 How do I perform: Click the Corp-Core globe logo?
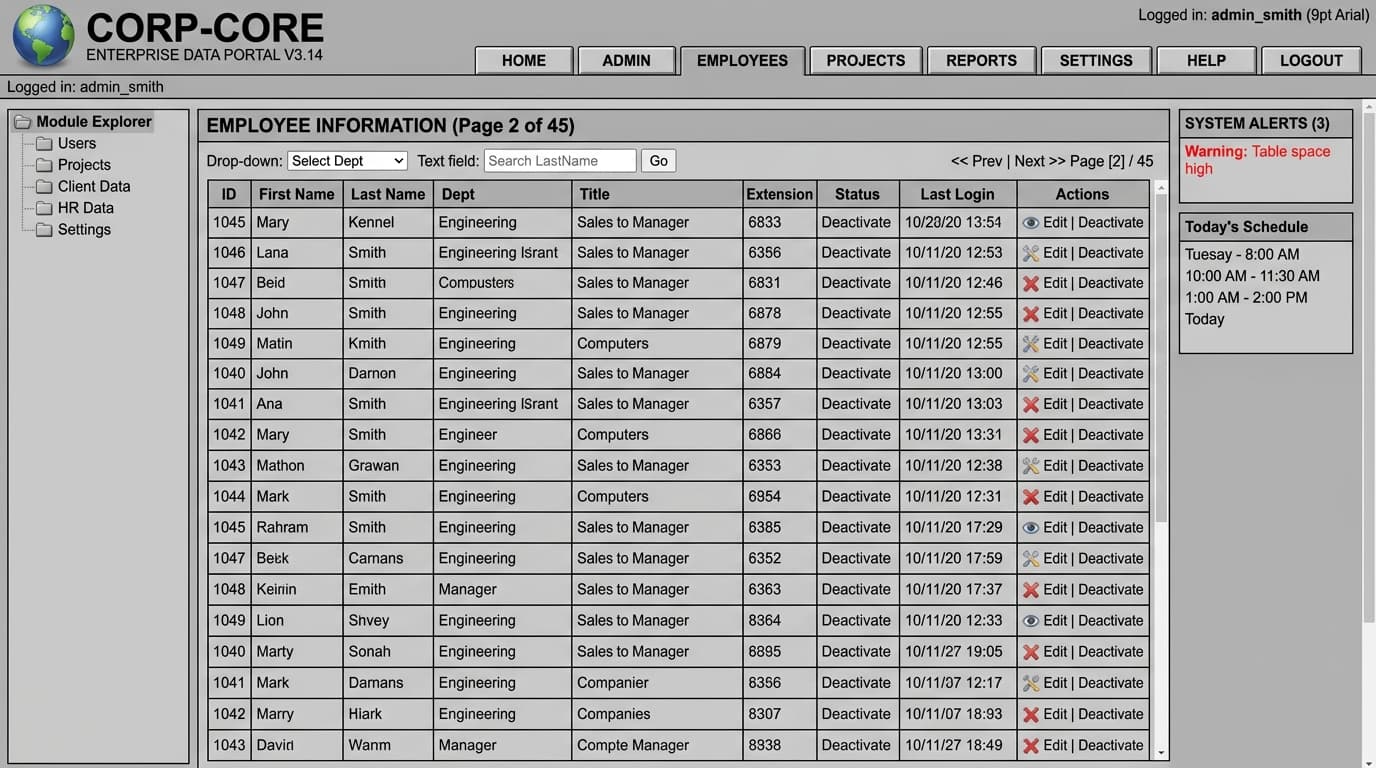[x=43, y=36]
